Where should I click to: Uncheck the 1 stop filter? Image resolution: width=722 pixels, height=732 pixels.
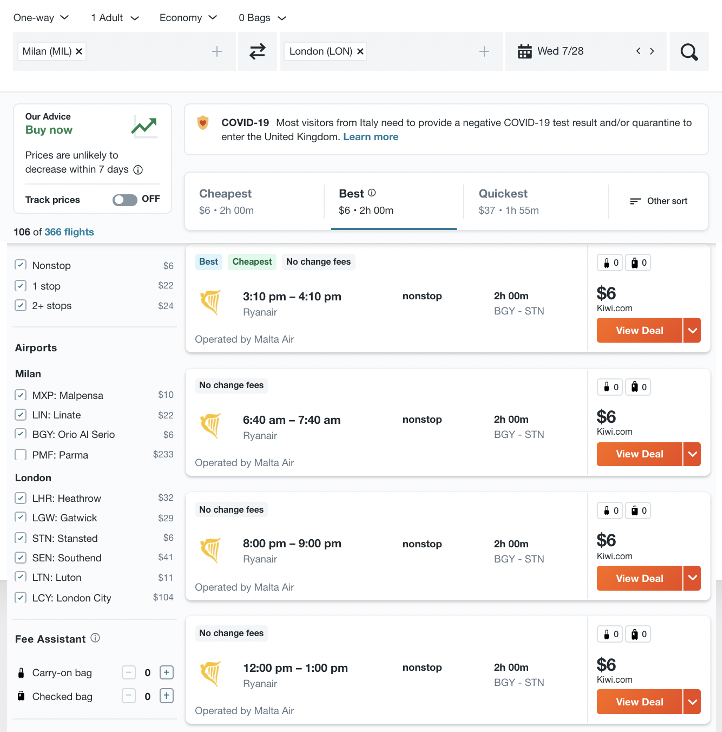point(21,286)
